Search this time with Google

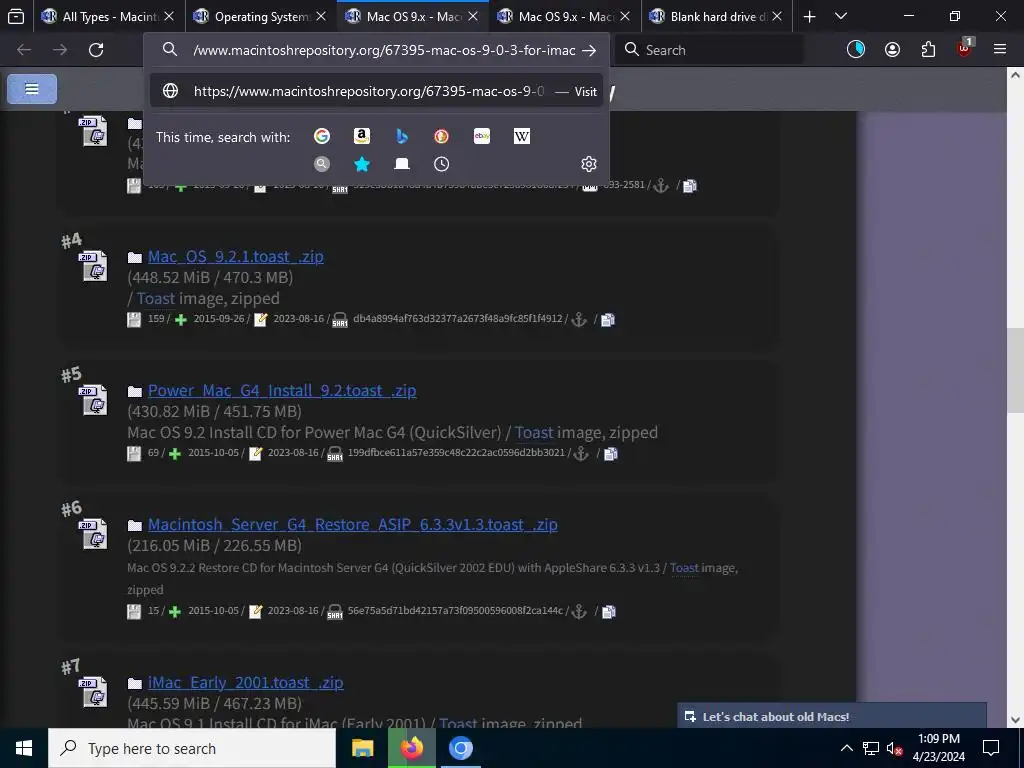point(321,136)
